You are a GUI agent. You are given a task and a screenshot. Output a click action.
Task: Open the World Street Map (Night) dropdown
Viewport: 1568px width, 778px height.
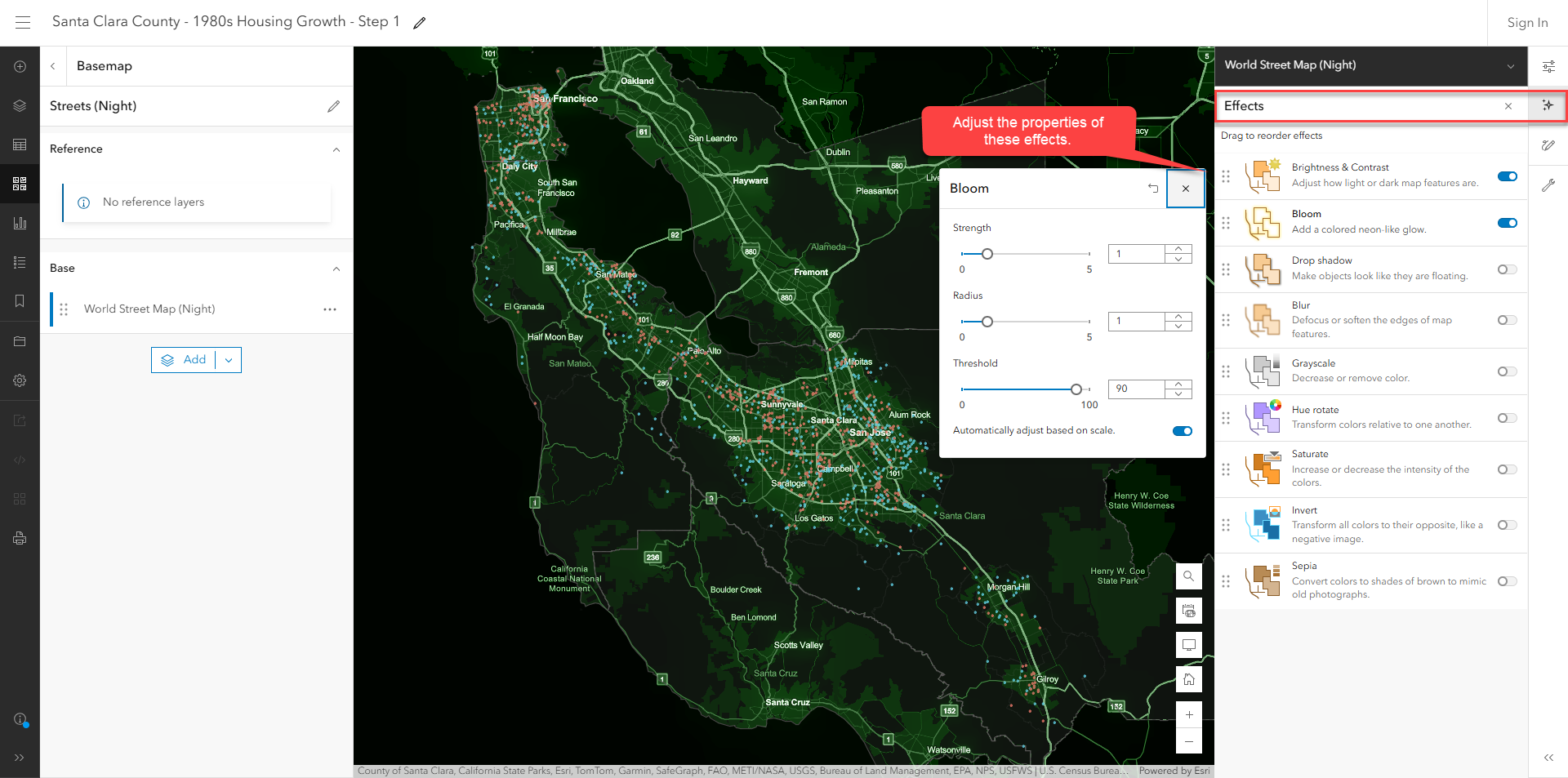(x=1510, y=65)
